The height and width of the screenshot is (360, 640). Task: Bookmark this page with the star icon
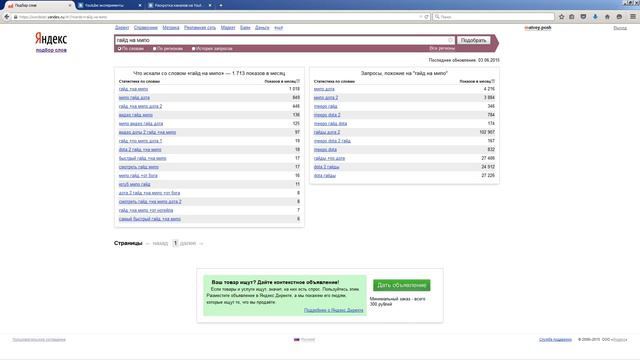562,17
